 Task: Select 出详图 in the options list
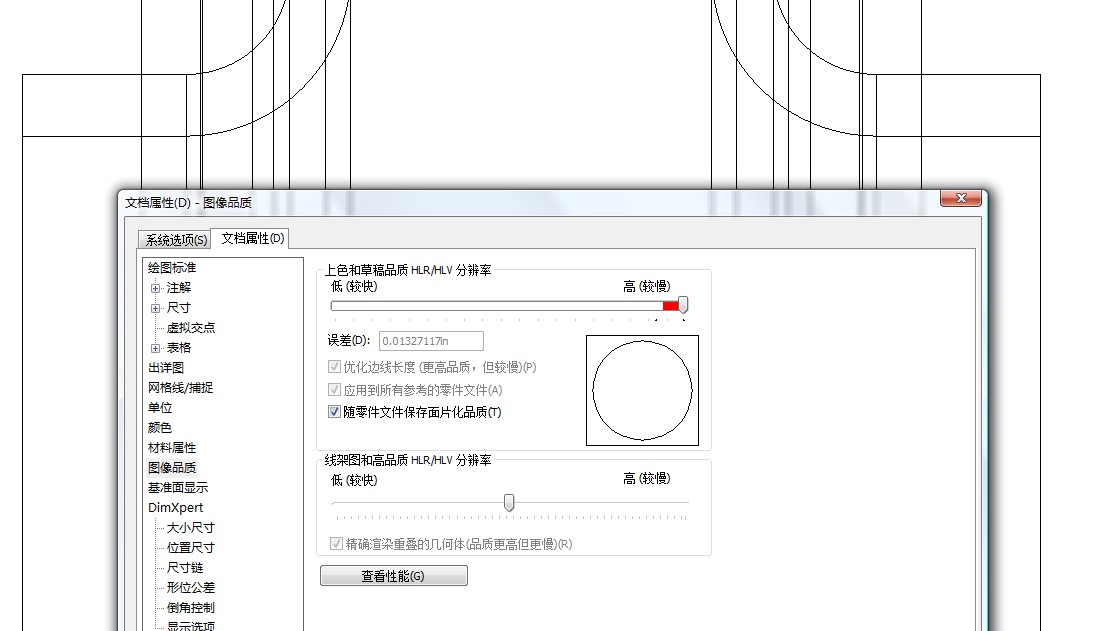click(166, 368)
